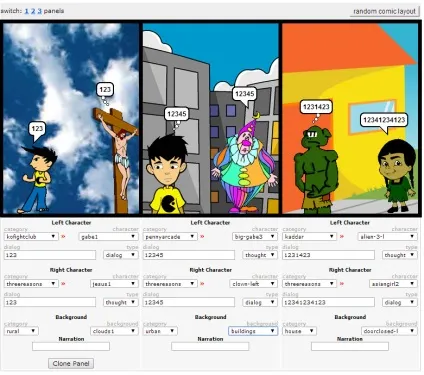Image resolution: width=424 pixels, height=375 pixels.
Task: Open the buildings background dropdown
Action: coord(253,331)
